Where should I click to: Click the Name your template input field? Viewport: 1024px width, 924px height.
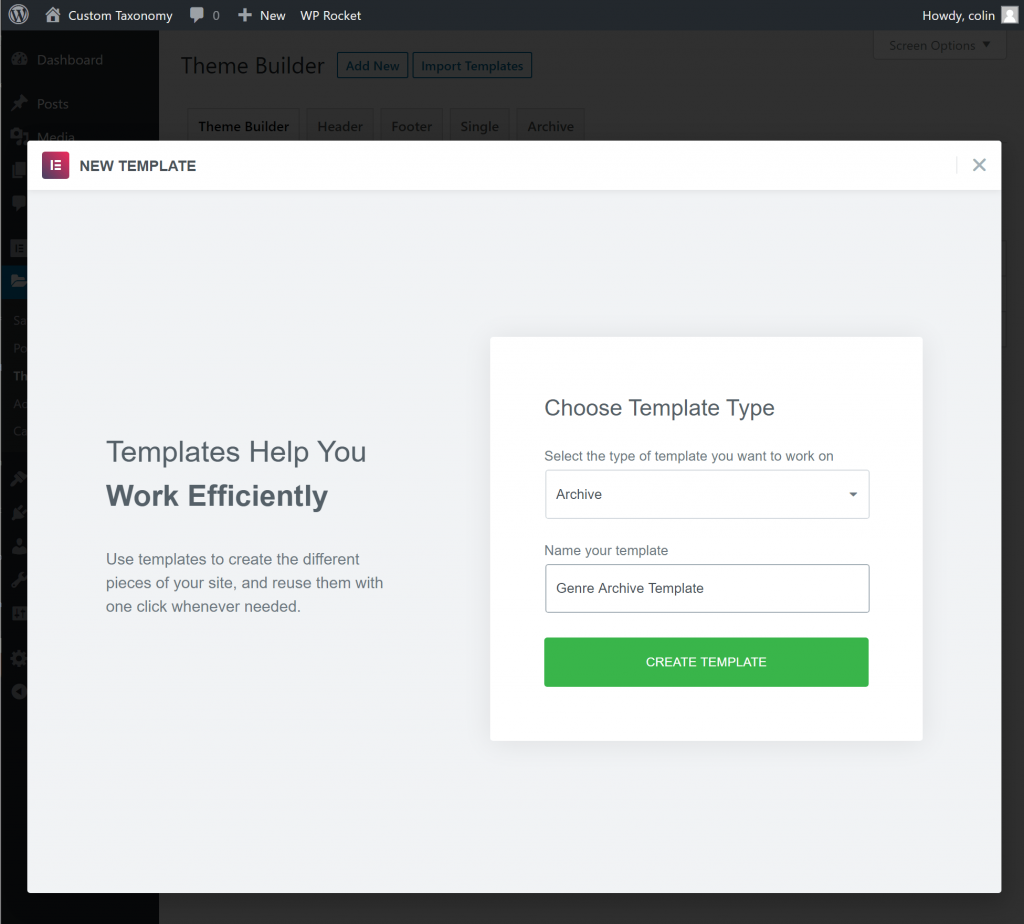(707, 588)
